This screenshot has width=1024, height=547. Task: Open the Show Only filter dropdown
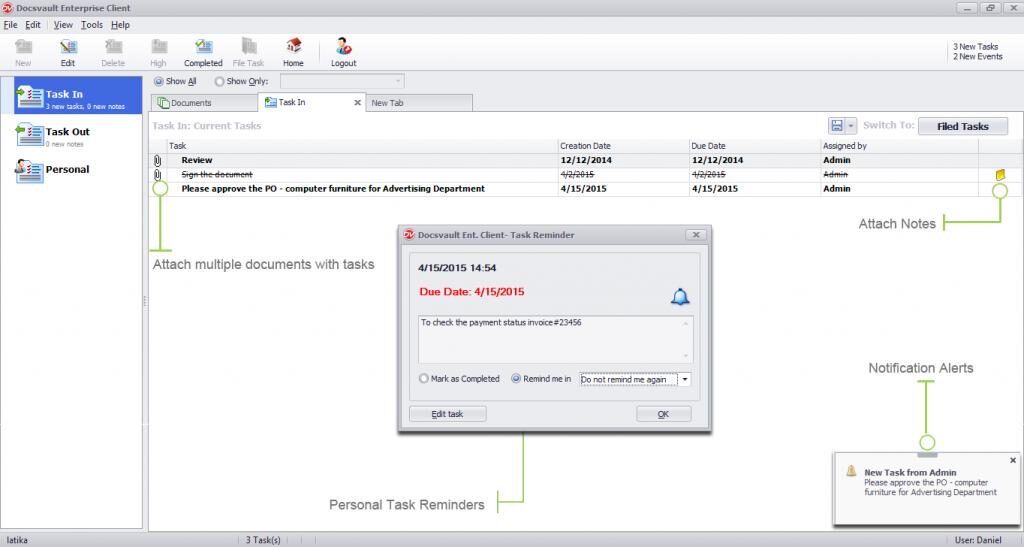pyautogui.click(x=398, y=82)
